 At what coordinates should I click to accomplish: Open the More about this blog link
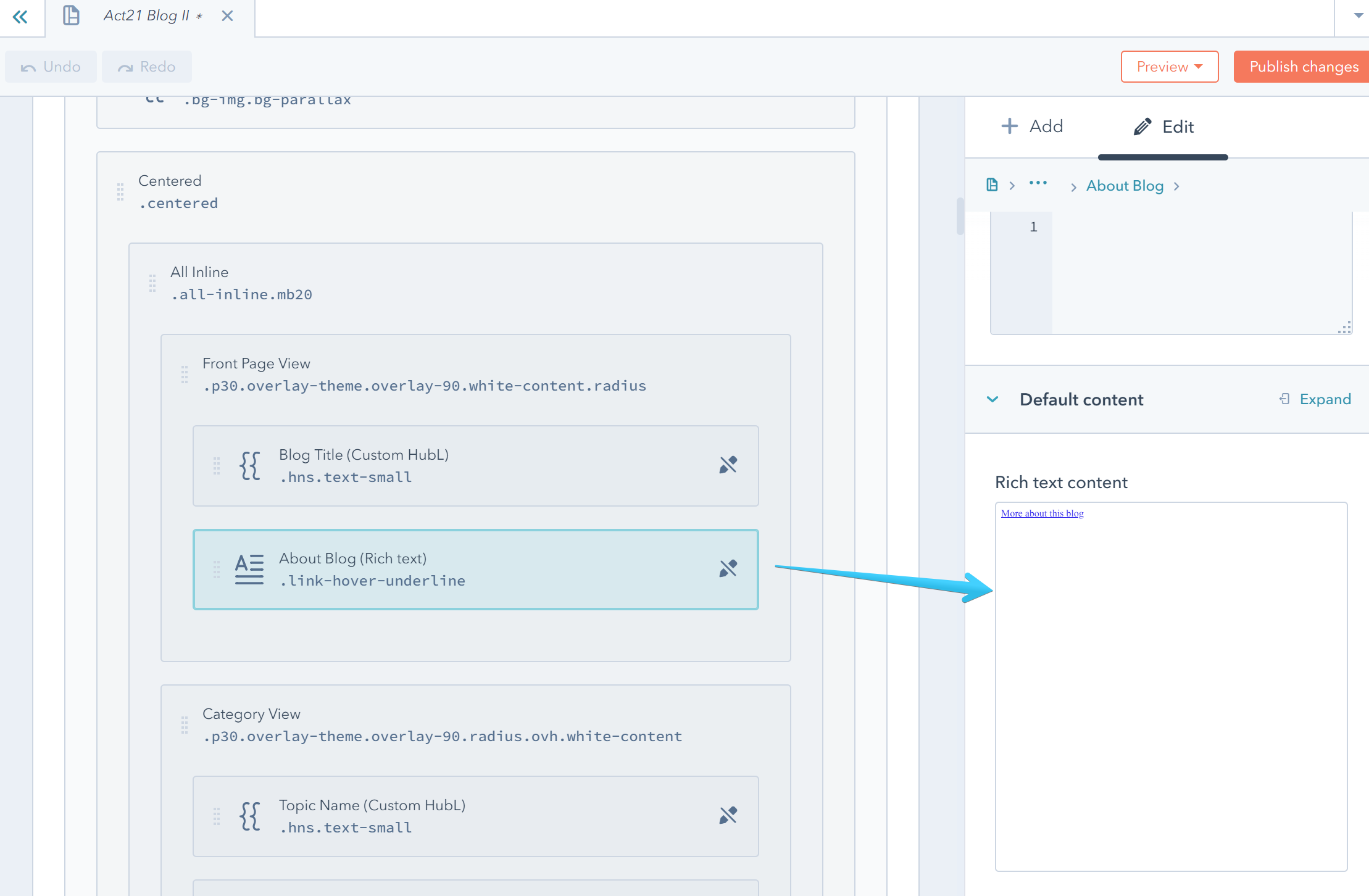(x=1041, y=513)
